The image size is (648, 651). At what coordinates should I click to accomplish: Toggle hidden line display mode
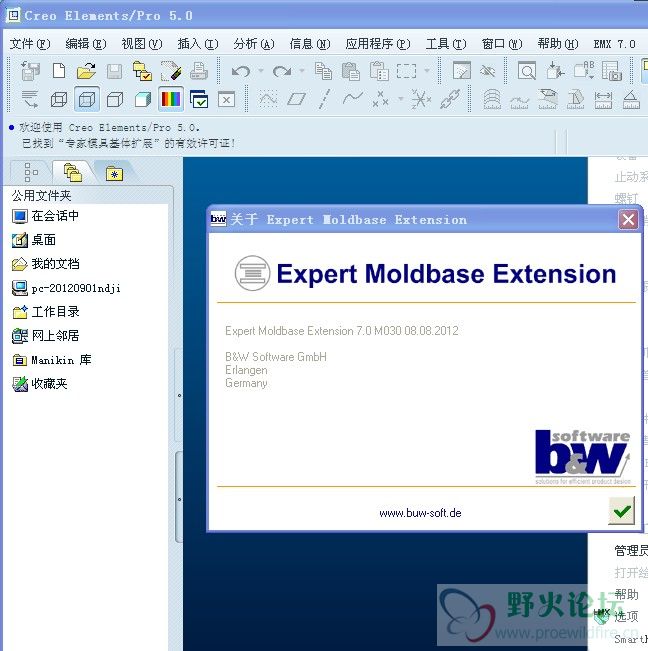[x=87, y=100]
